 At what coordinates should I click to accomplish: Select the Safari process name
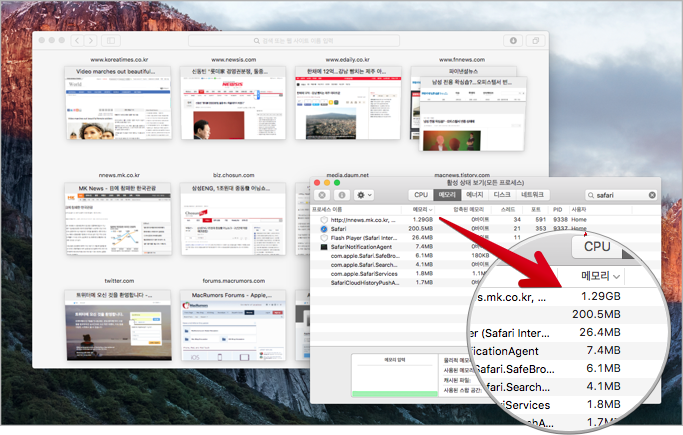point(338,229)
